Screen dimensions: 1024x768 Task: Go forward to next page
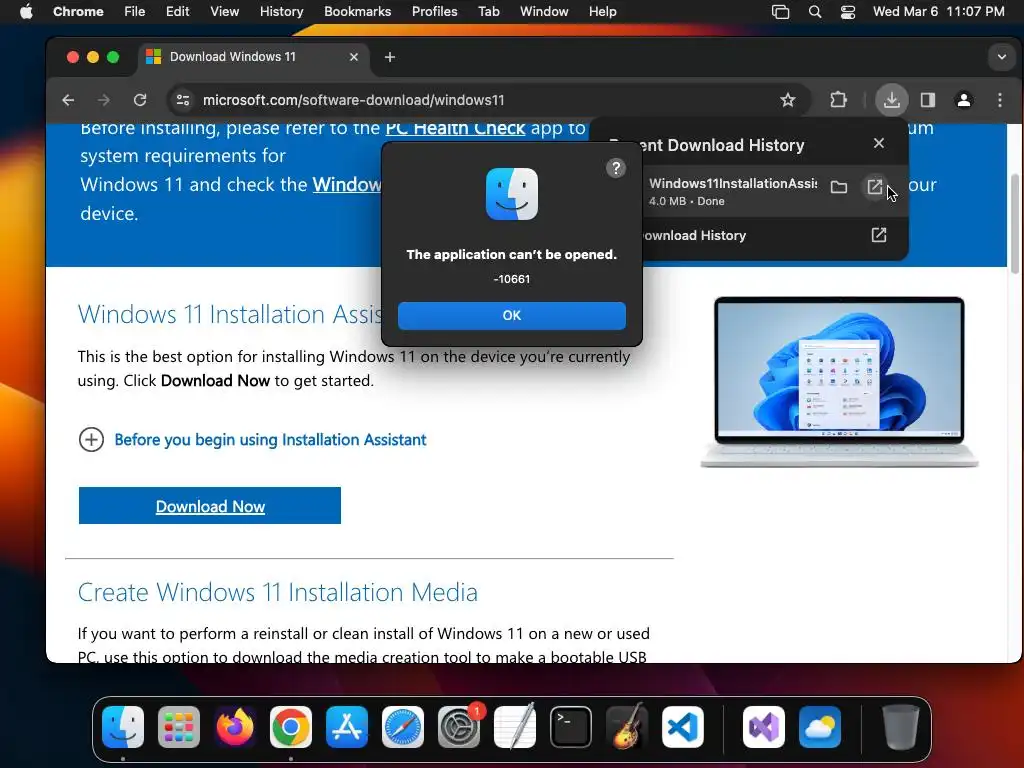(x=104, y=100)
